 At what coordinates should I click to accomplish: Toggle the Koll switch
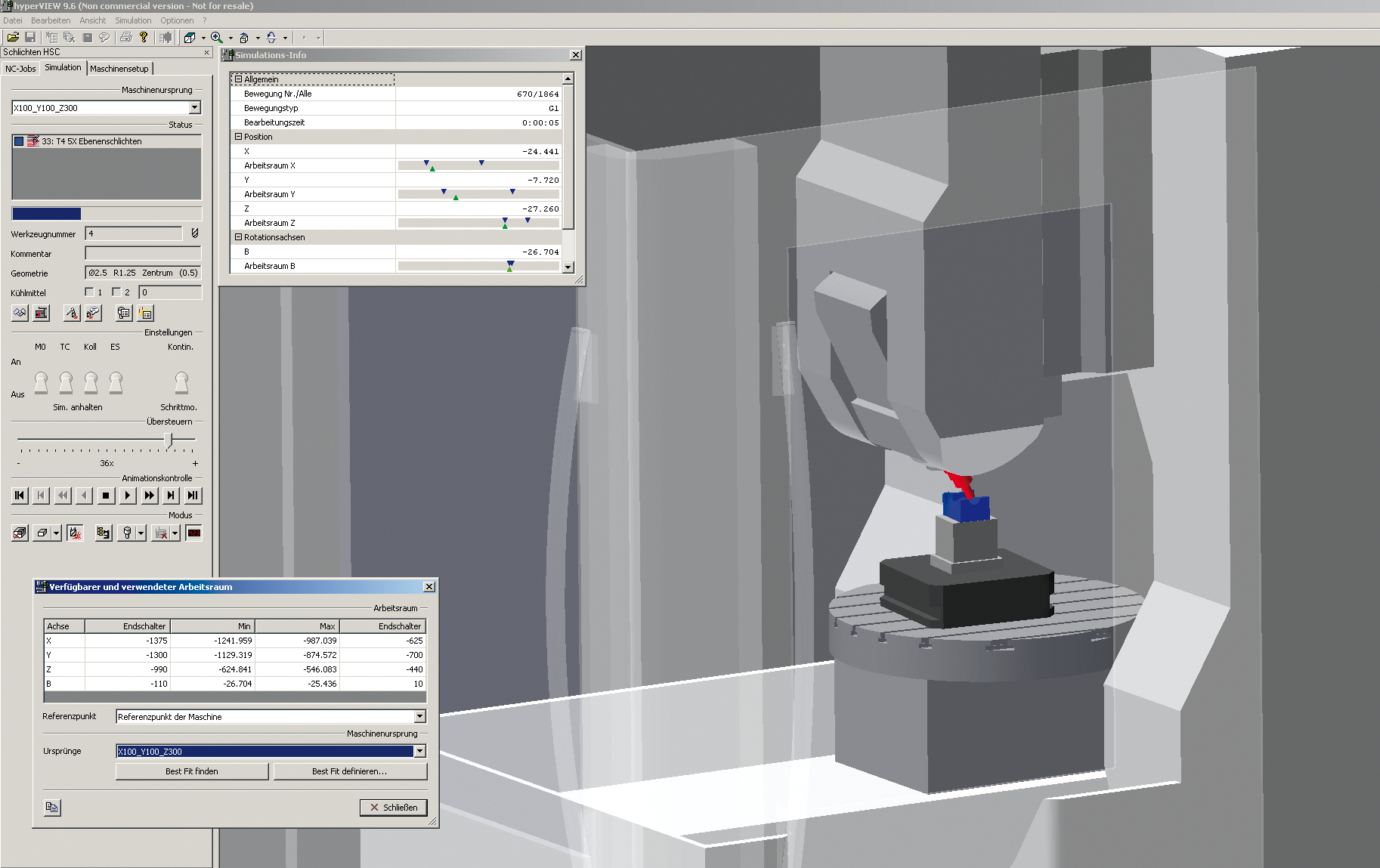point(91,382)
